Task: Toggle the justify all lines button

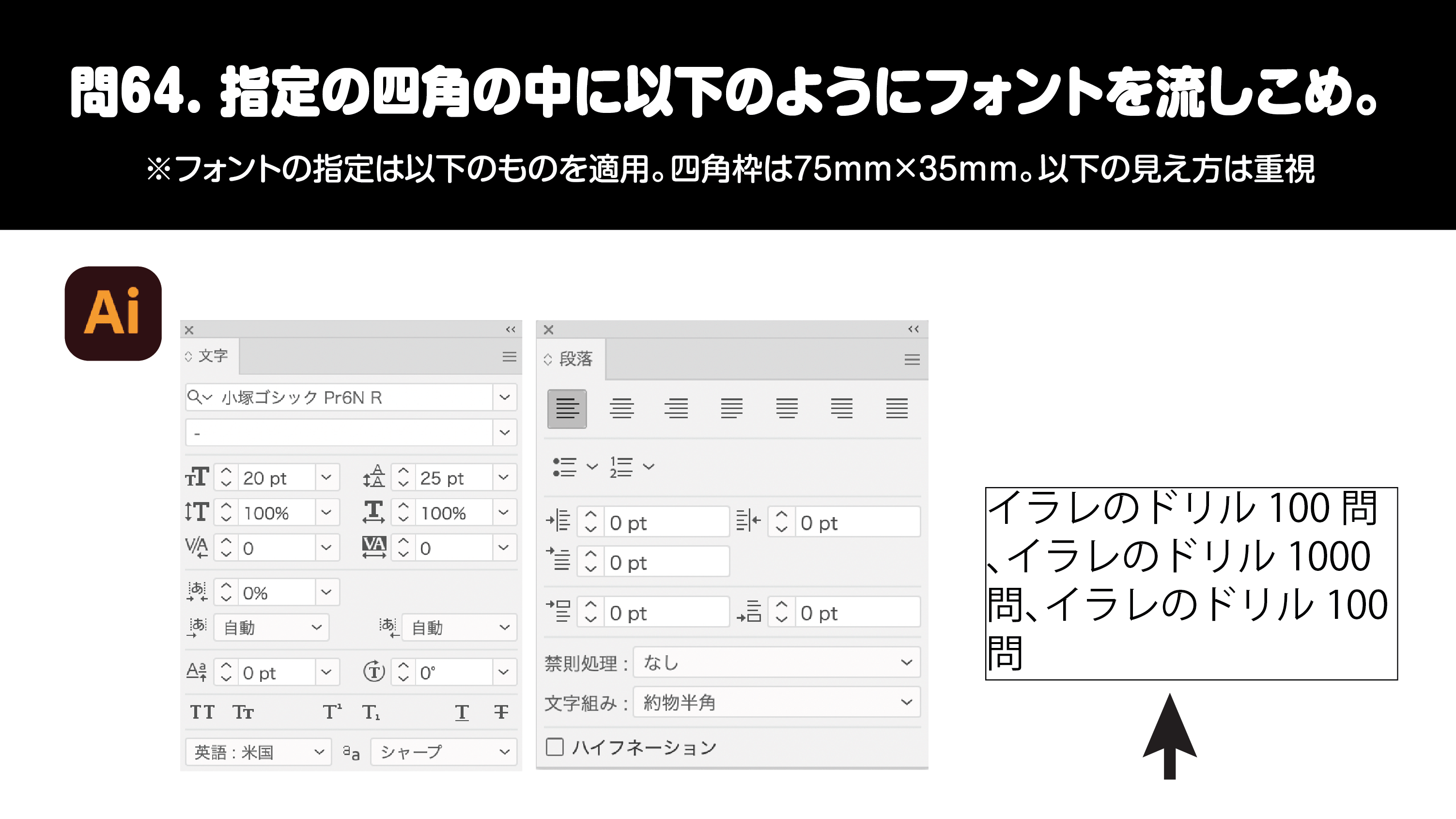Action: [897, 408]
